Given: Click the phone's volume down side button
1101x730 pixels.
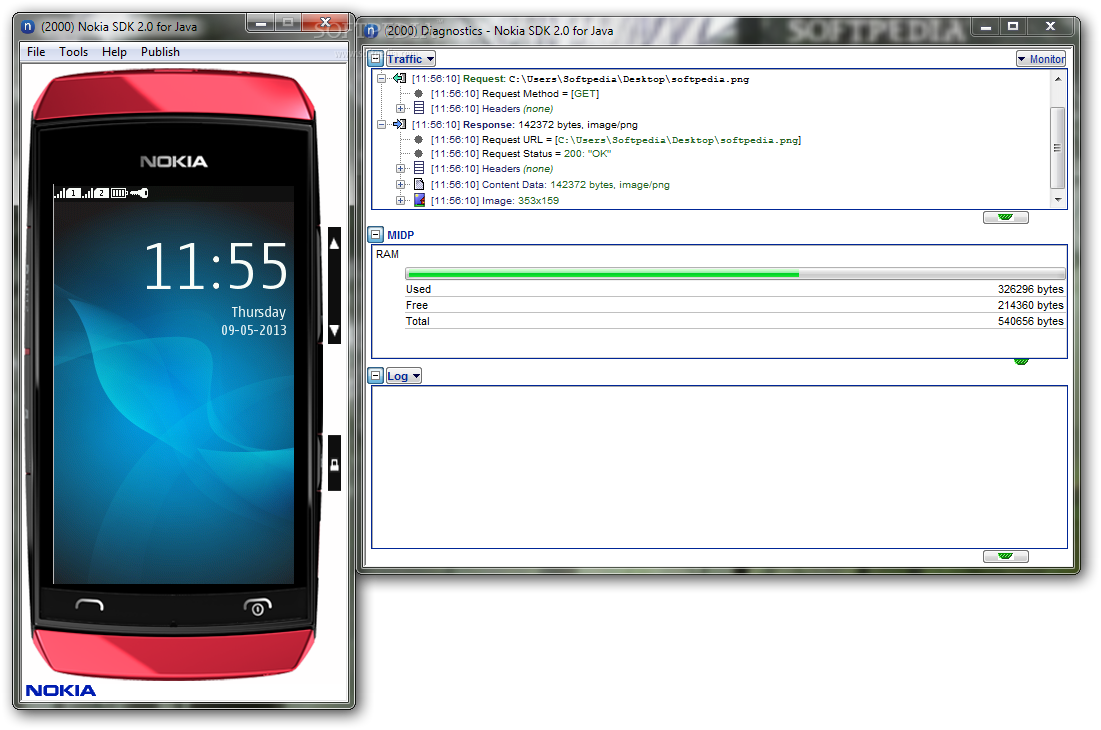Looking at the screenshot, I should coord(334,329).
